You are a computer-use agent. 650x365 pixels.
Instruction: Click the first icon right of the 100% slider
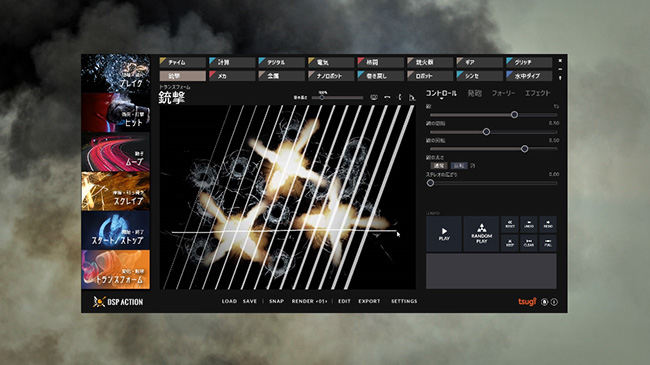(374, 97)
